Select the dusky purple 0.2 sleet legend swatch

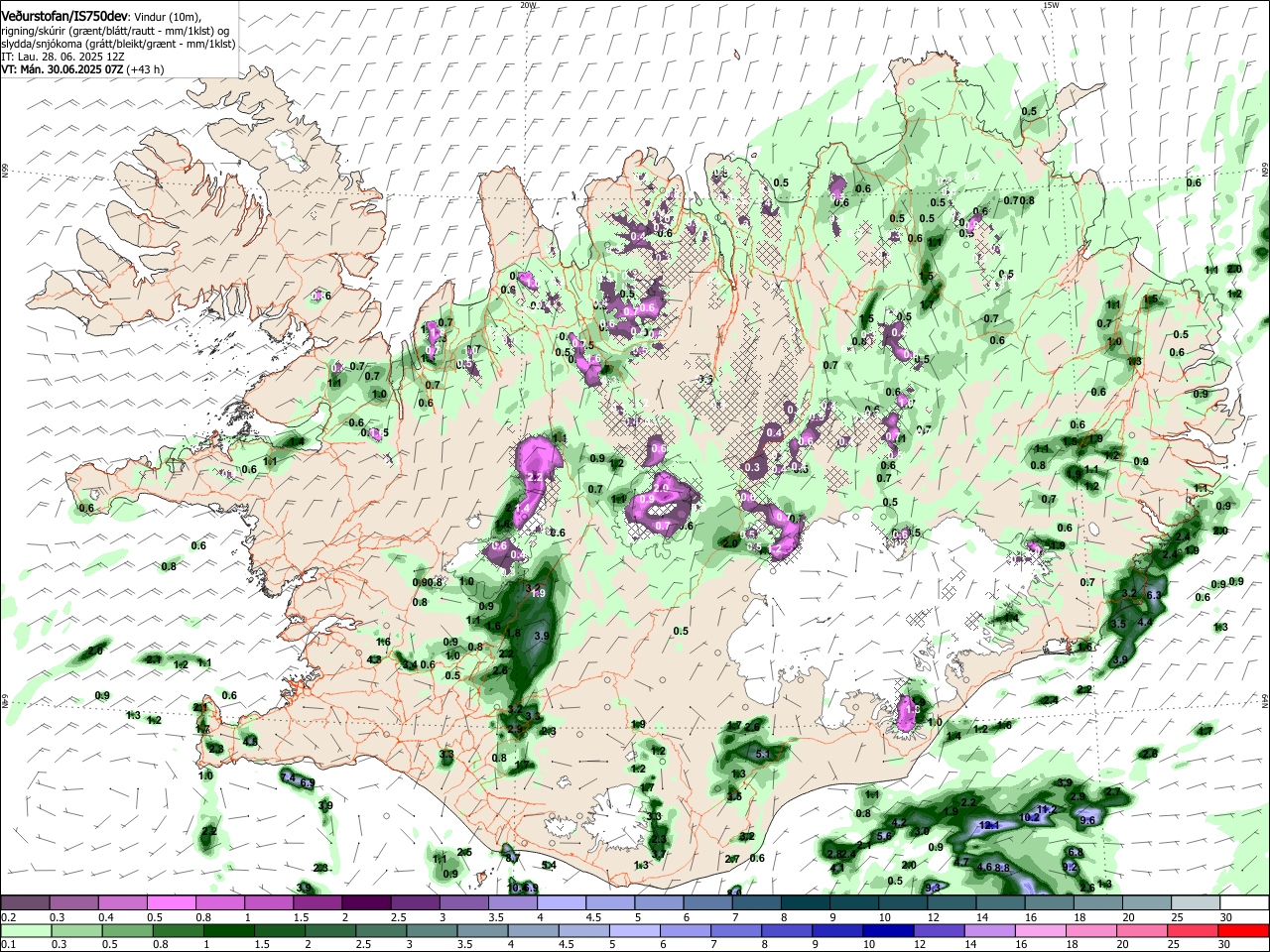click(x=25, y=902)
